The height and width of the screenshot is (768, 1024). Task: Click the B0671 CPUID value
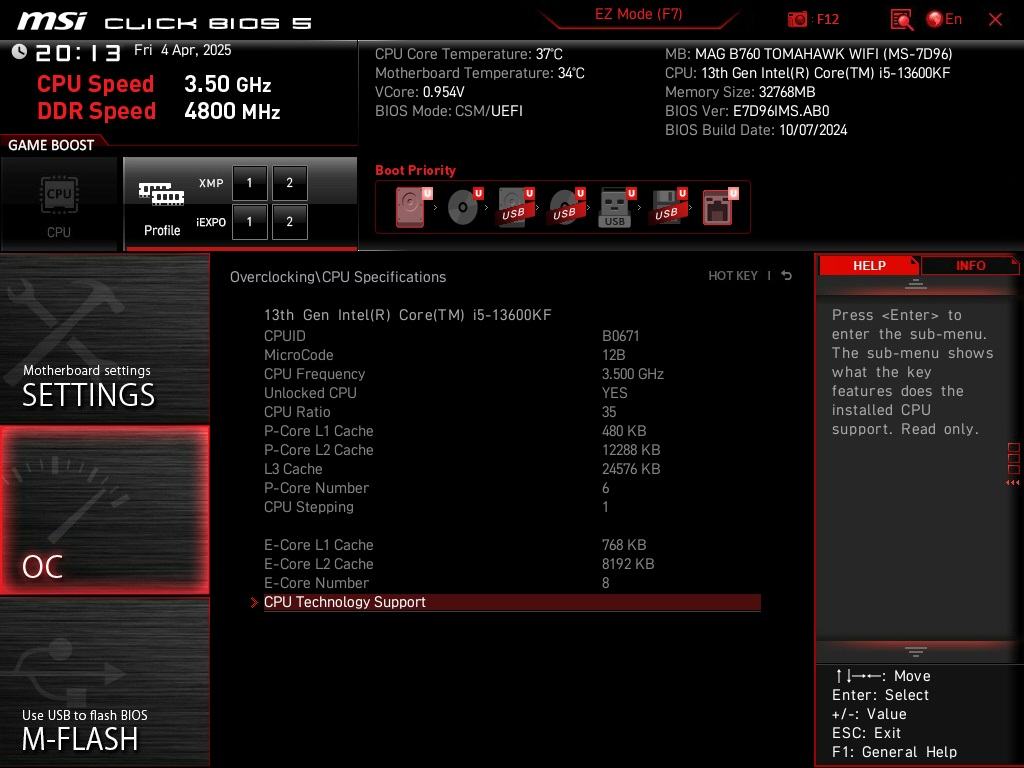[x=620, y=336]
